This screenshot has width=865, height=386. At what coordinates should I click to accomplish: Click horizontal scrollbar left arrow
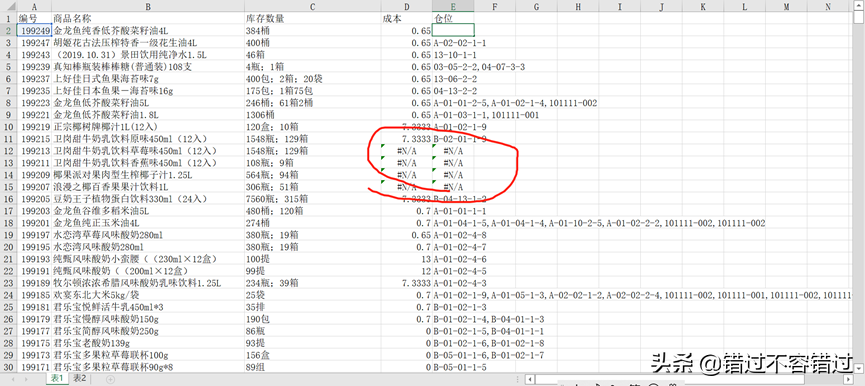(530, 379)
